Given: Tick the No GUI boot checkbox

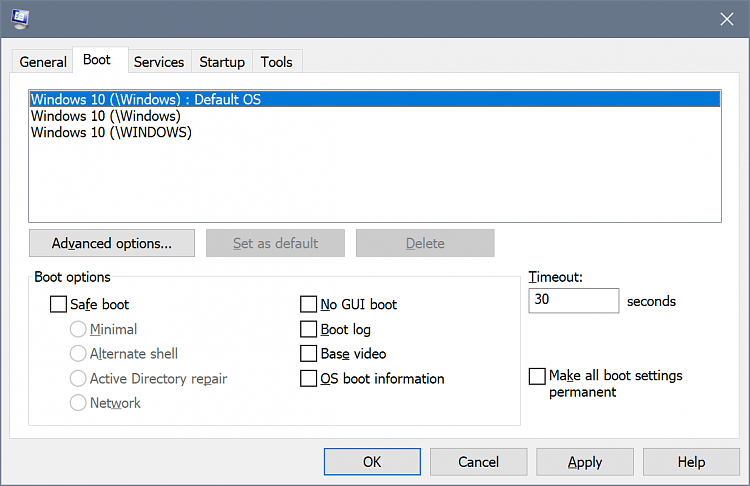Looking at the screenshot, I should (x=308, y=304).
